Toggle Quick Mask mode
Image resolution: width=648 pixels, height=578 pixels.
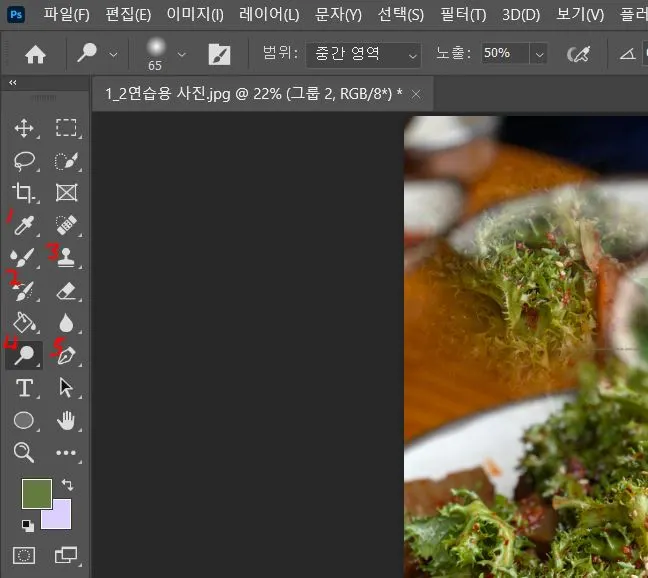(24, 555)
